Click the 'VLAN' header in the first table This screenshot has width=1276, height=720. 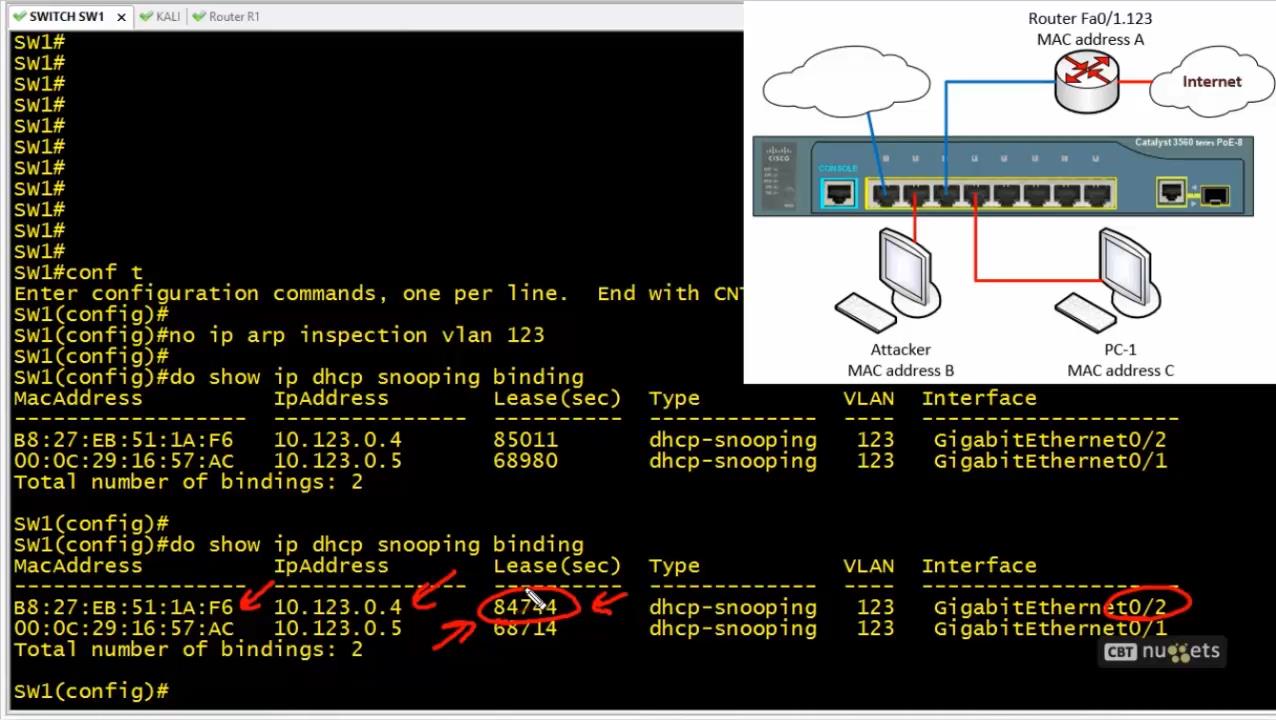tap(869, 398)
